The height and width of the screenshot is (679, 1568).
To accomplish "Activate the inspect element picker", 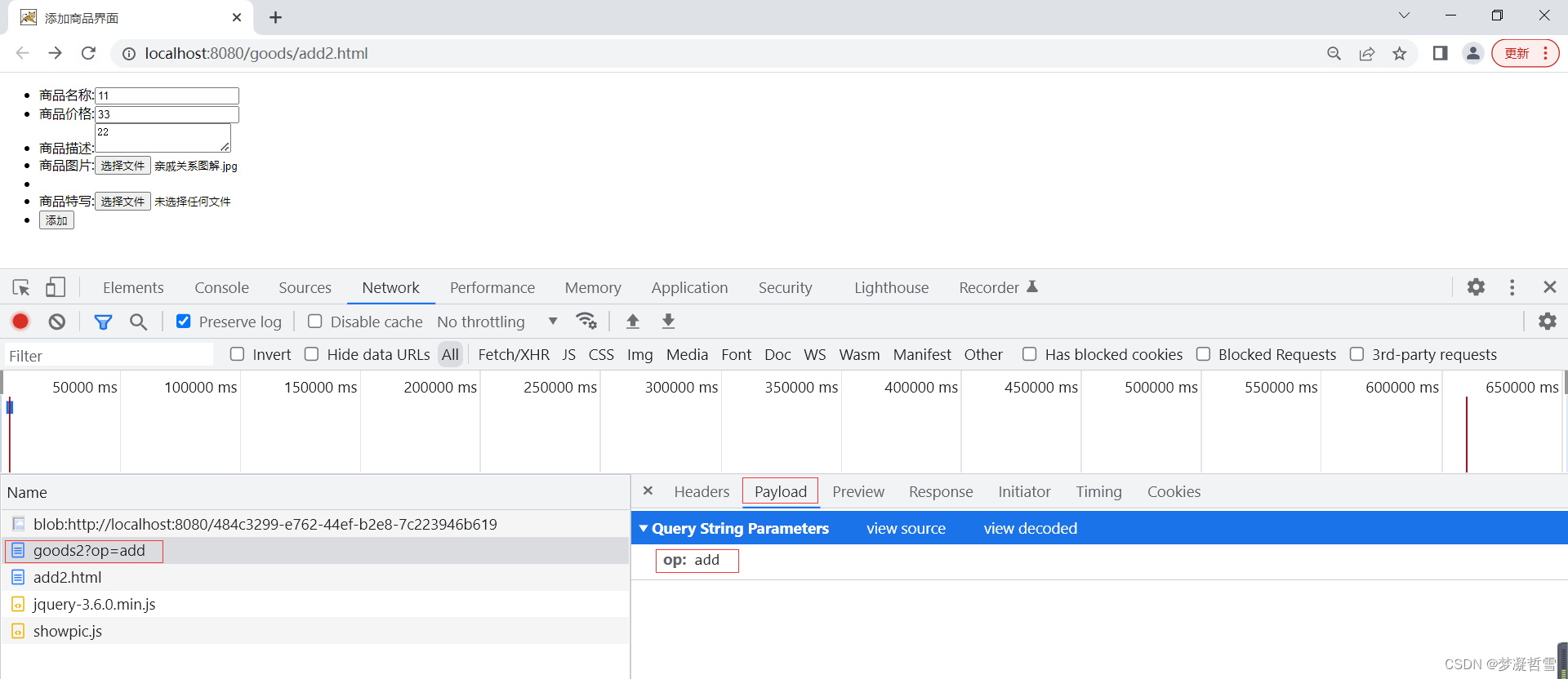I will click(21, 287).
